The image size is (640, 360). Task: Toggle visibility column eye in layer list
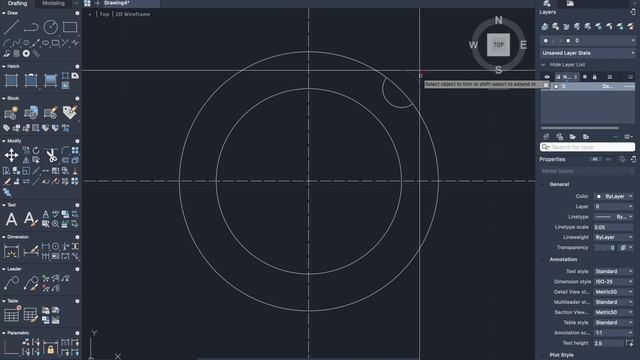point(547,77)
